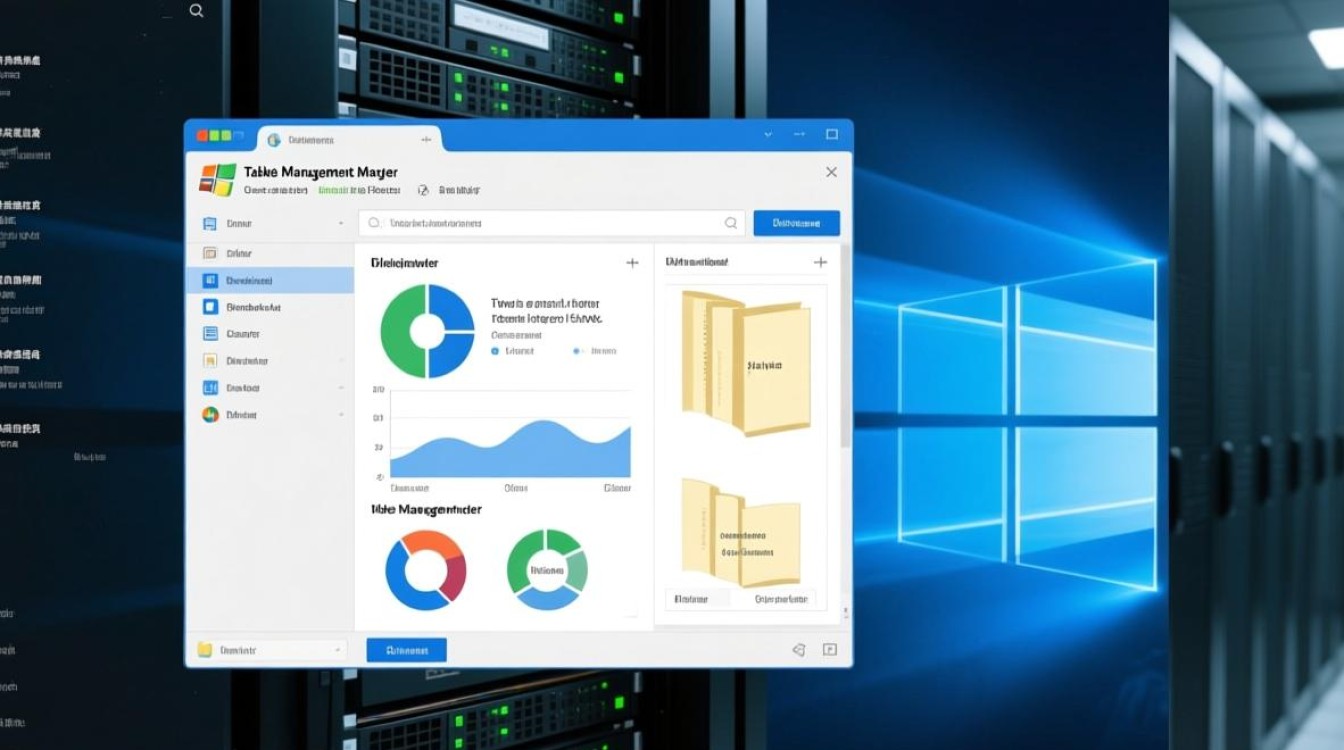The image size is (1344, 750).
Task: Click the vertical scrollbar on the window's right edge
Action: pos(846,350)
